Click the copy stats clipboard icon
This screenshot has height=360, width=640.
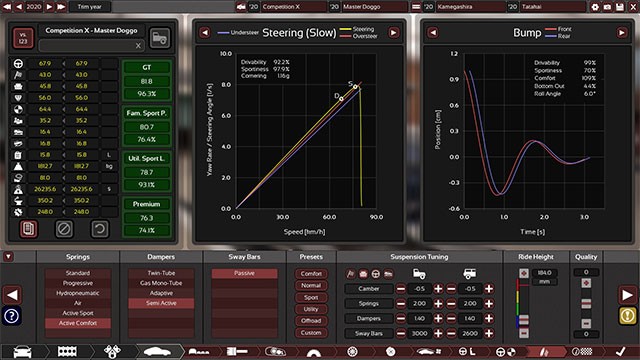point(29,229)
